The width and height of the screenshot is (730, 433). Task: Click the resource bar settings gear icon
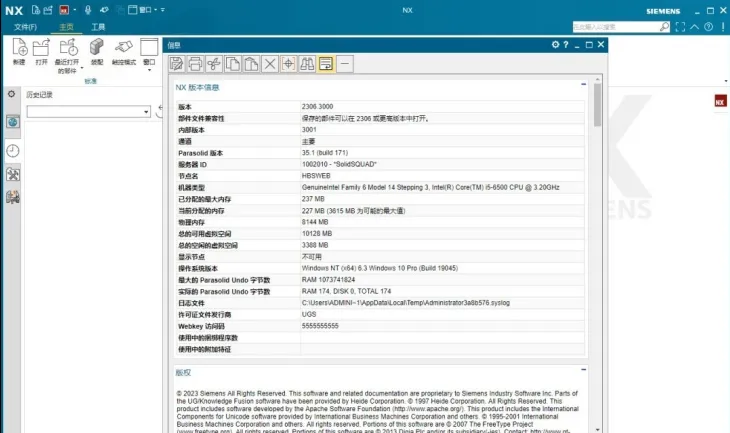12,94
